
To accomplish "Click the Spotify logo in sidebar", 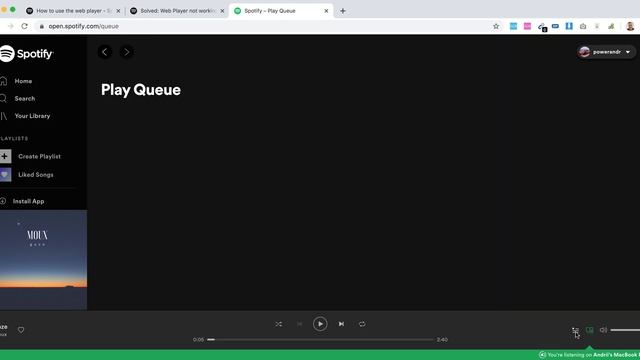I will [27, 53].
